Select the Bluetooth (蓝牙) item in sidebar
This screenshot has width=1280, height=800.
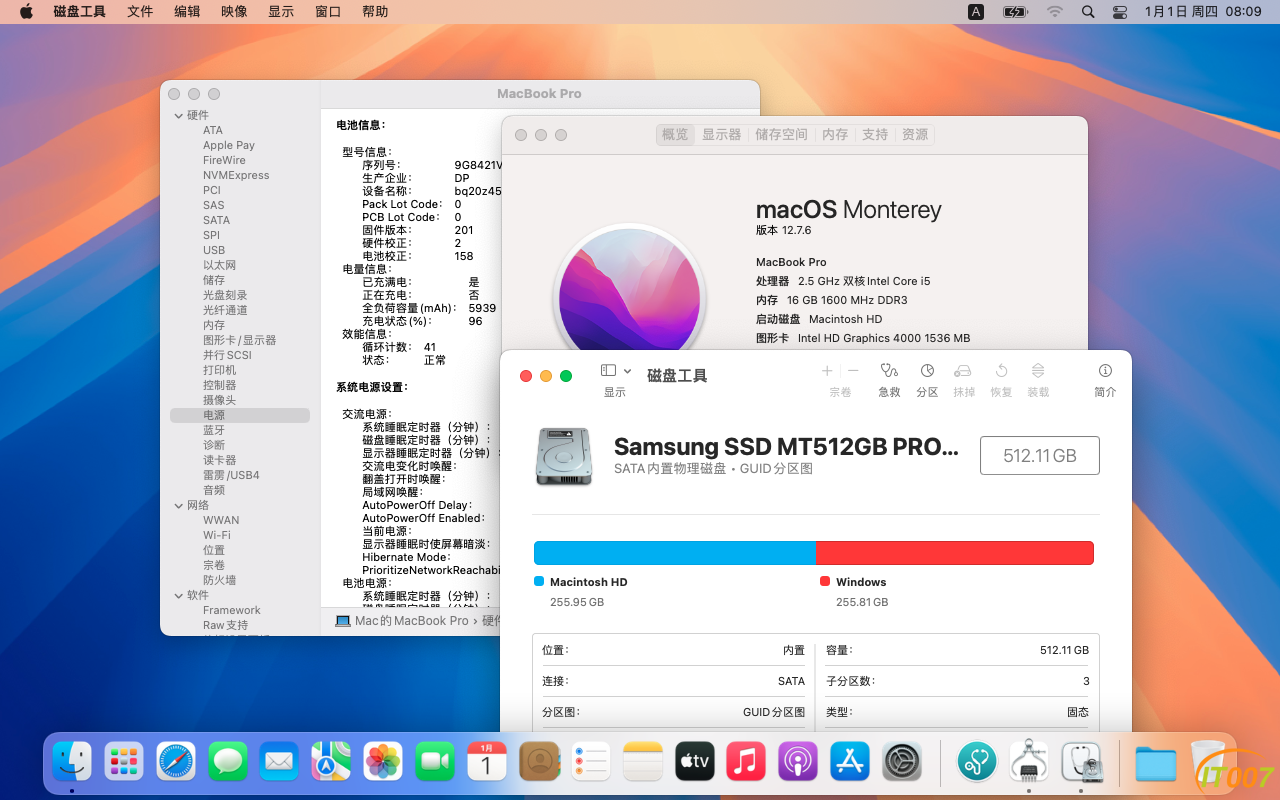coord(214,430)
